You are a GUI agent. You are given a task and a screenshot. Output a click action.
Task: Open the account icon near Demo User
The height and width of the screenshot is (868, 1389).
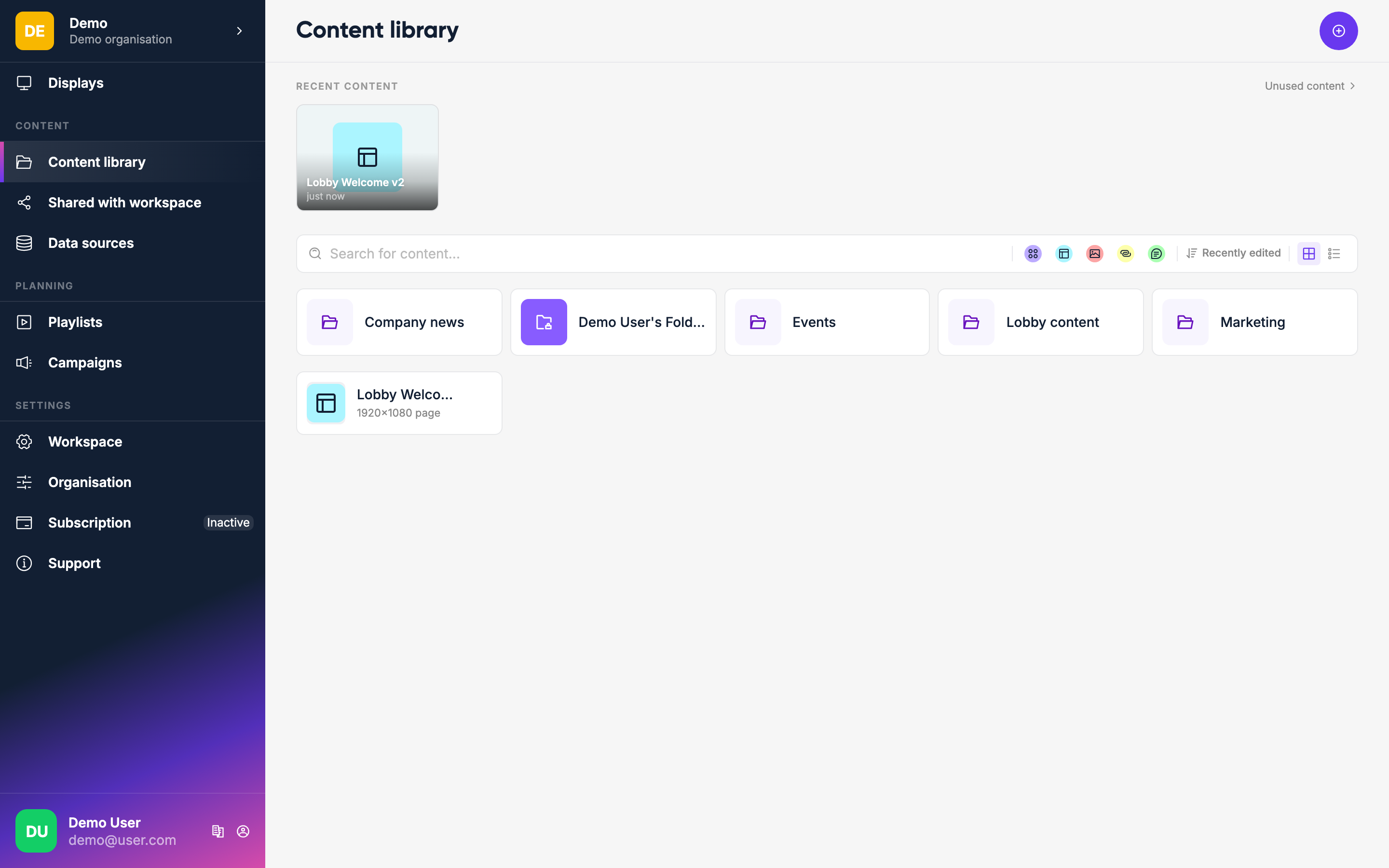pos(244,831)
